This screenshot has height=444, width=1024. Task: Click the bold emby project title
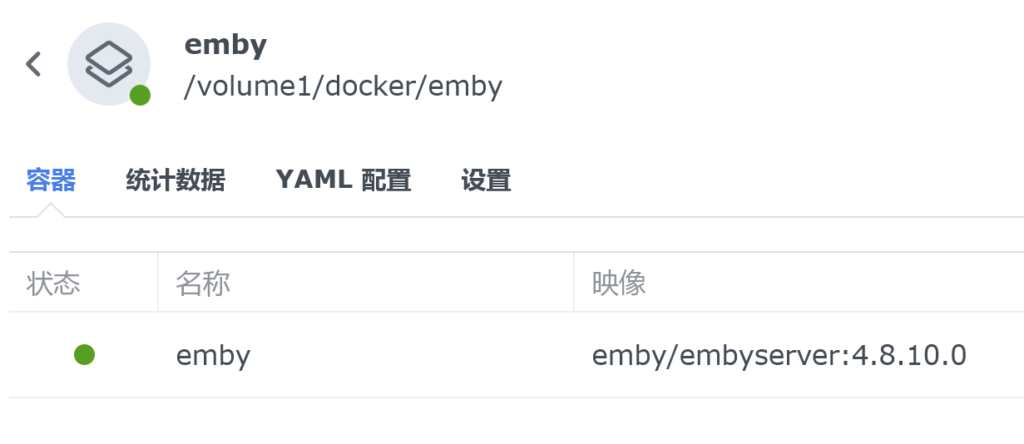(225, 45)
